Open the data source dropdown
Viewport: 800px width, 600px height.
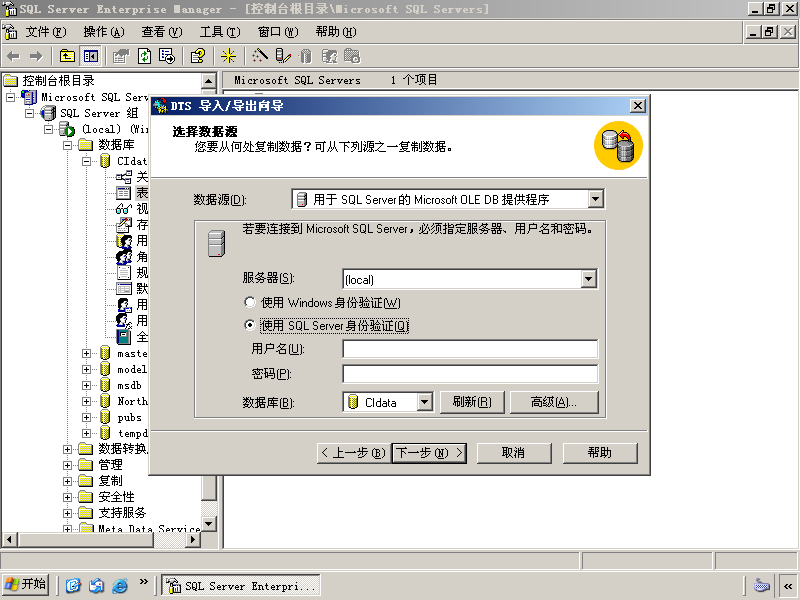coord(595,199)
